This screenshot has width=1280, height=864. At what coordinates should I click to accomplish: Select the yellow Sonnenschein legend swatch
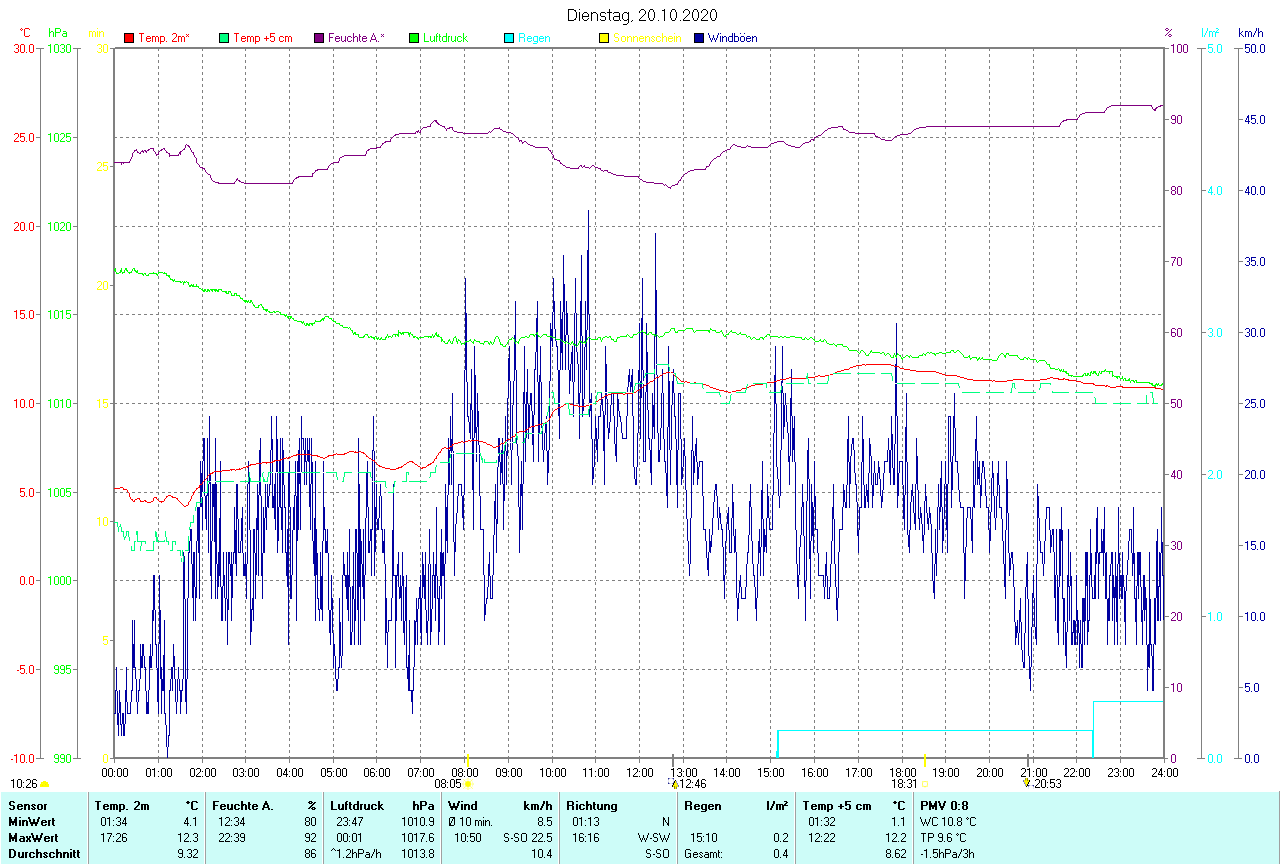(604, 38)
